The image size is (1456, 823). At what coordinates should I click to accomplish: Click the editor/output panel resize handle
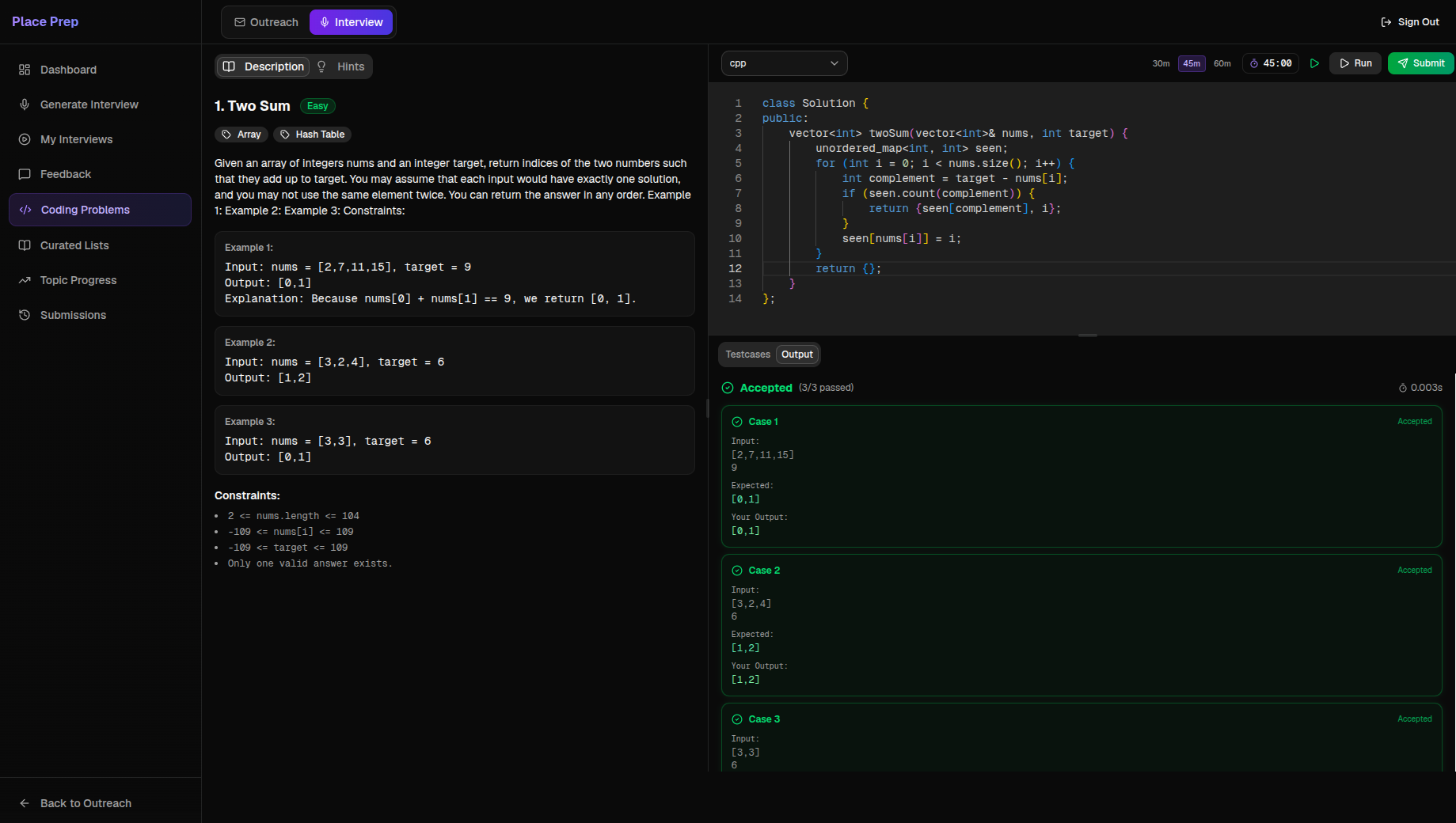click(x=1088, y=336)
